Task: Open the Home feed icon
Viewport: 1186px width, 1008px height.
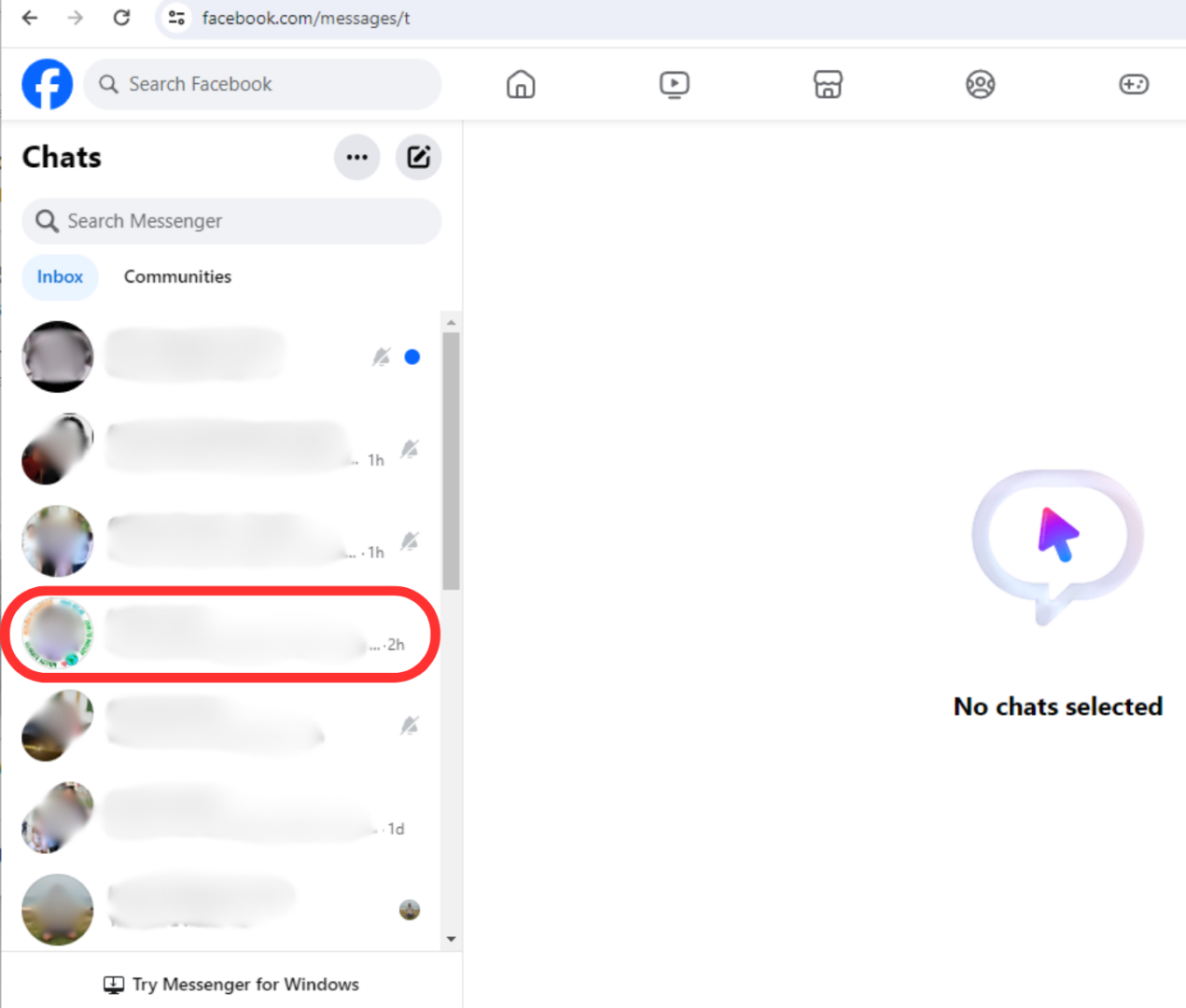Action: click(x=521, y=84)
